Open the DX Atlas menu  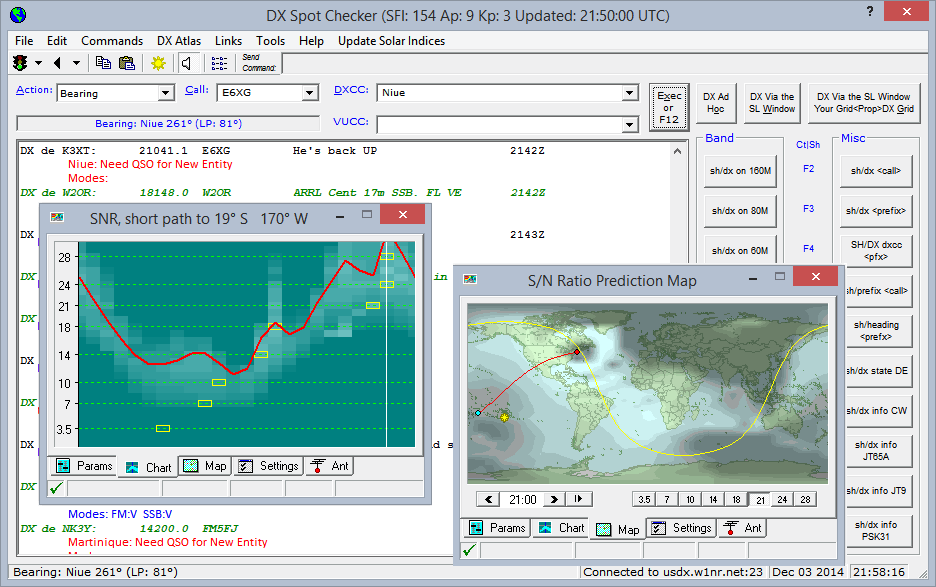point(178,41)
